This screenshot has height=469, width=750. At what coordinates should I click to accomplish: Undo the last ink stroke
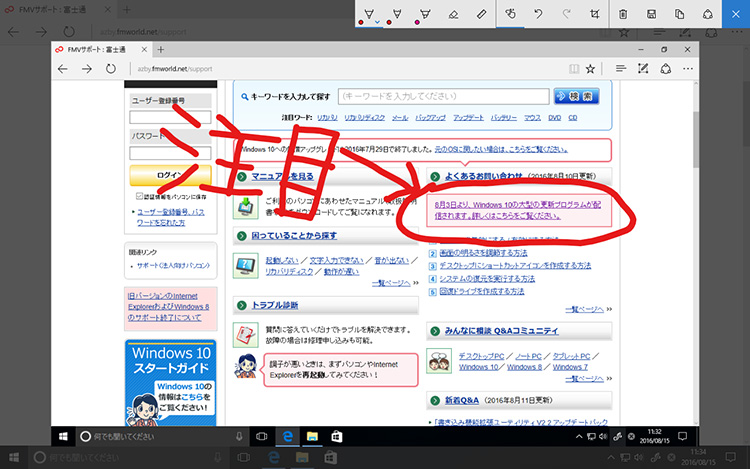pyautogui.click(x=538, y=14)
